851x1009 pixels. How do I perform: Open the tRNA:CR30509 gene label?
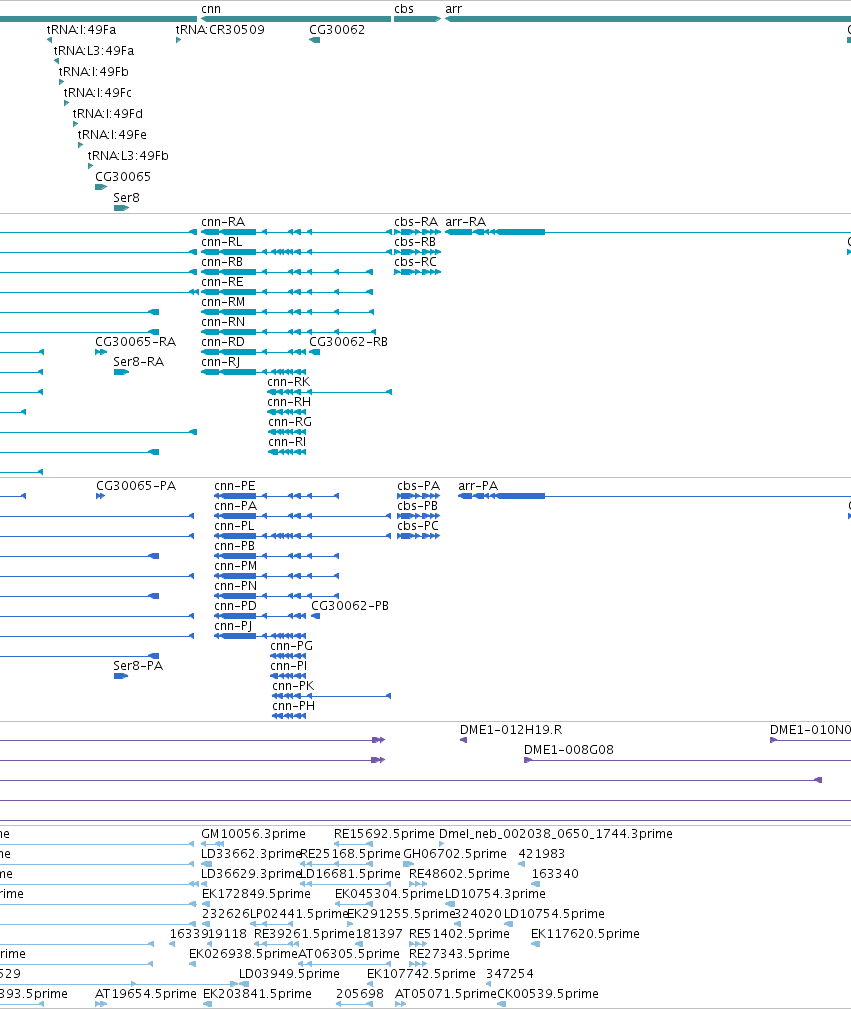click(x=220, y=30)
